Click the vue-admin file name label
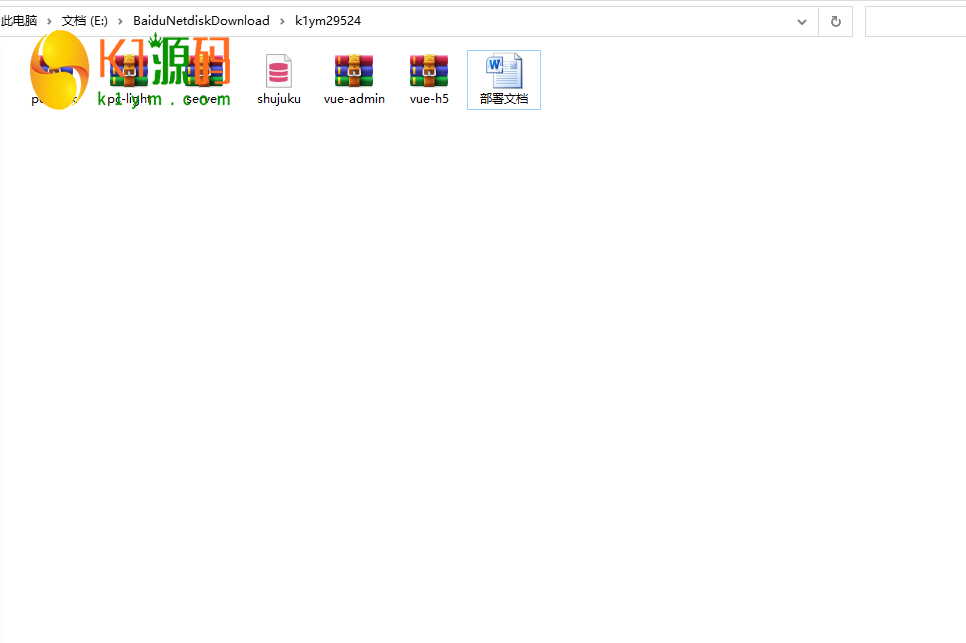The width and height of the screenshot is (966, 643). (x=354, y=99)
